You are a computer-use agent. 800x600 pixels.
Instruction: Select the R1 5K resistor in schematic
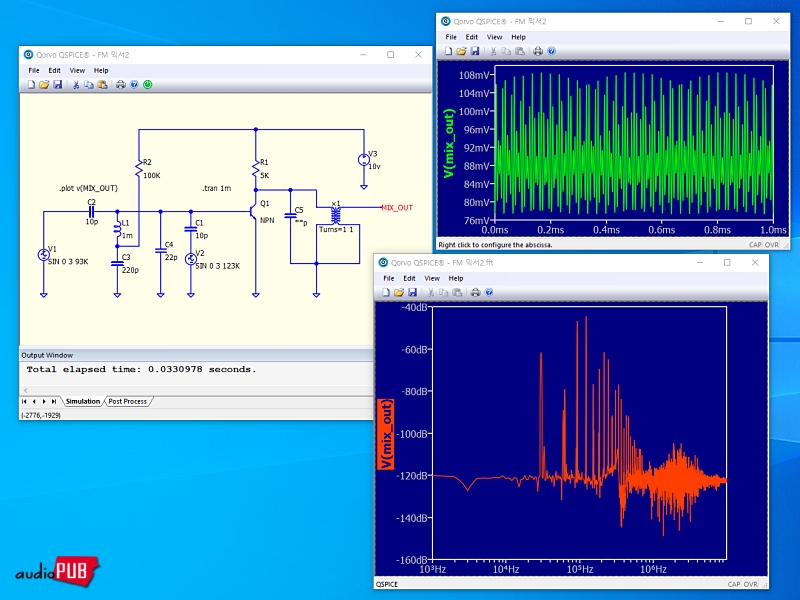pyautogui.click(x=256, y=169)
